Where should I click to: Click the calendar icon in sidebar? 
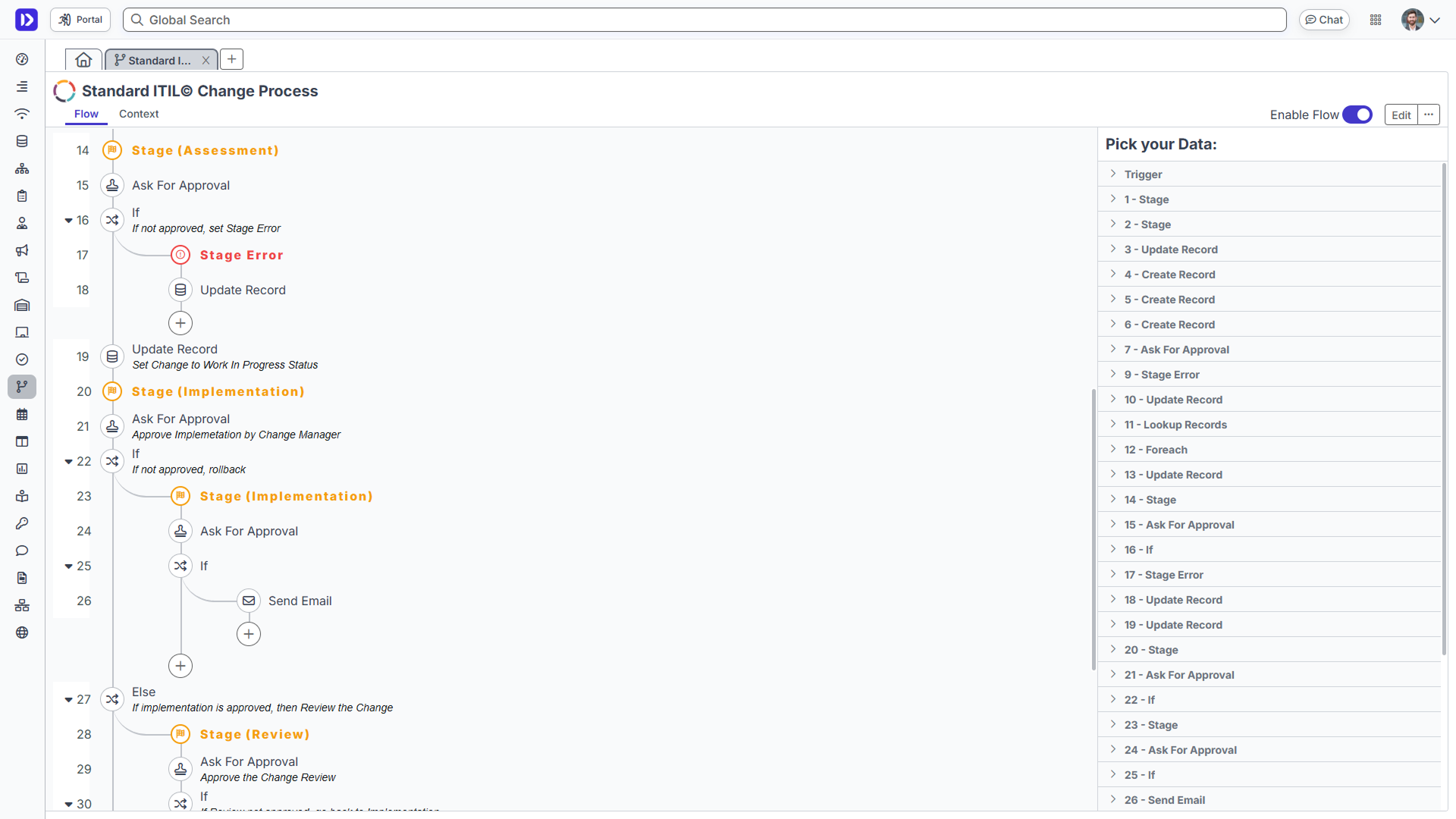pos(22,414)
